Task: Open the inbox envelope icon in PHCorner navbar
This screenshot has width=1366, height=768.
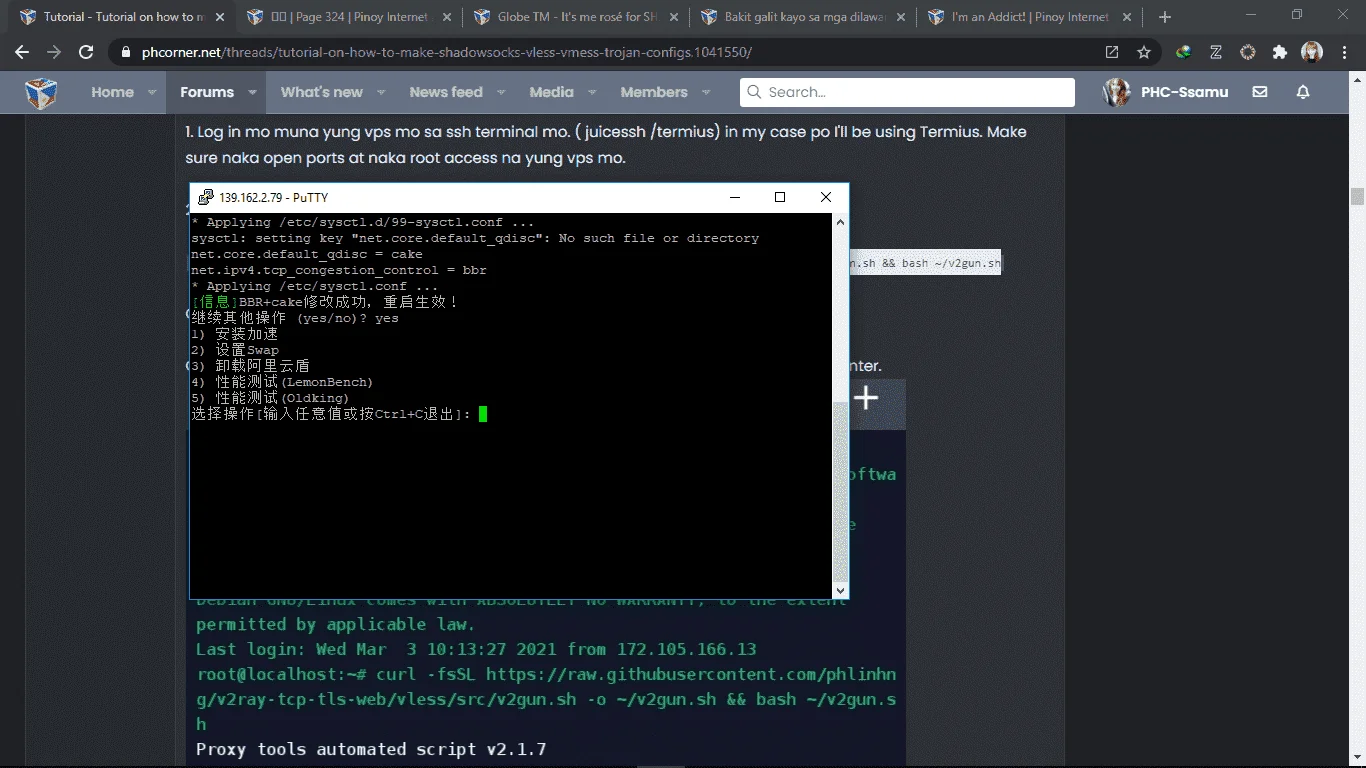Action: [x=1260, y=92]
